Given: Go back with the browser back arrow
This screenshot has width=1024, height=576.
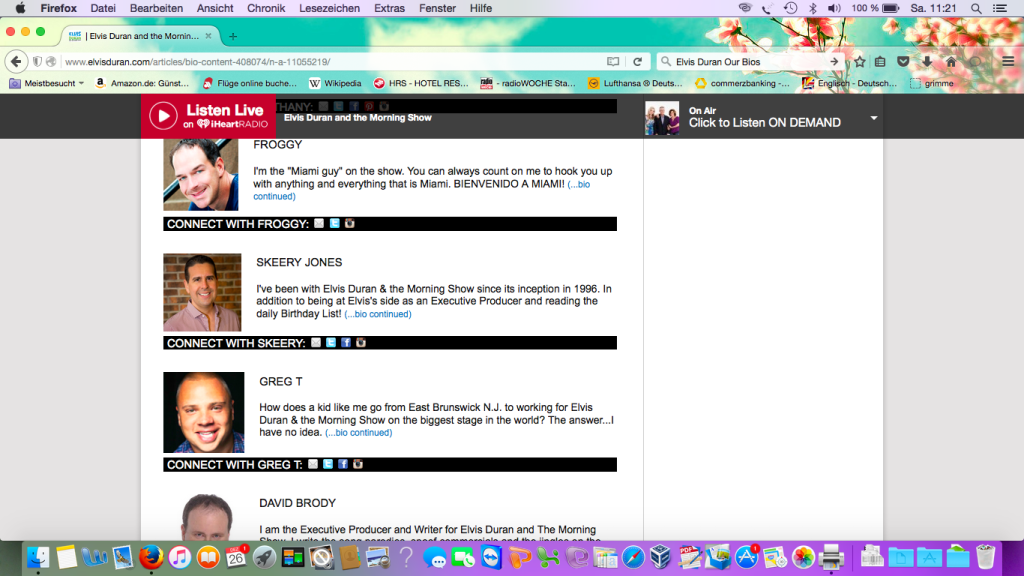Looking at the screenshot, I should pos(16,61).
